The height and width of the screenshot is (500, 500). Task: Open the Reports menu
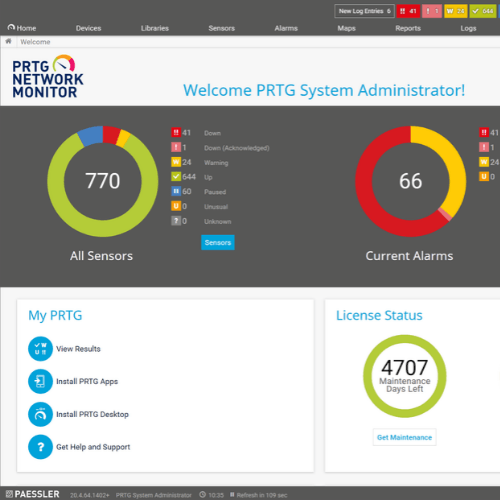click(x=408, y=28)
